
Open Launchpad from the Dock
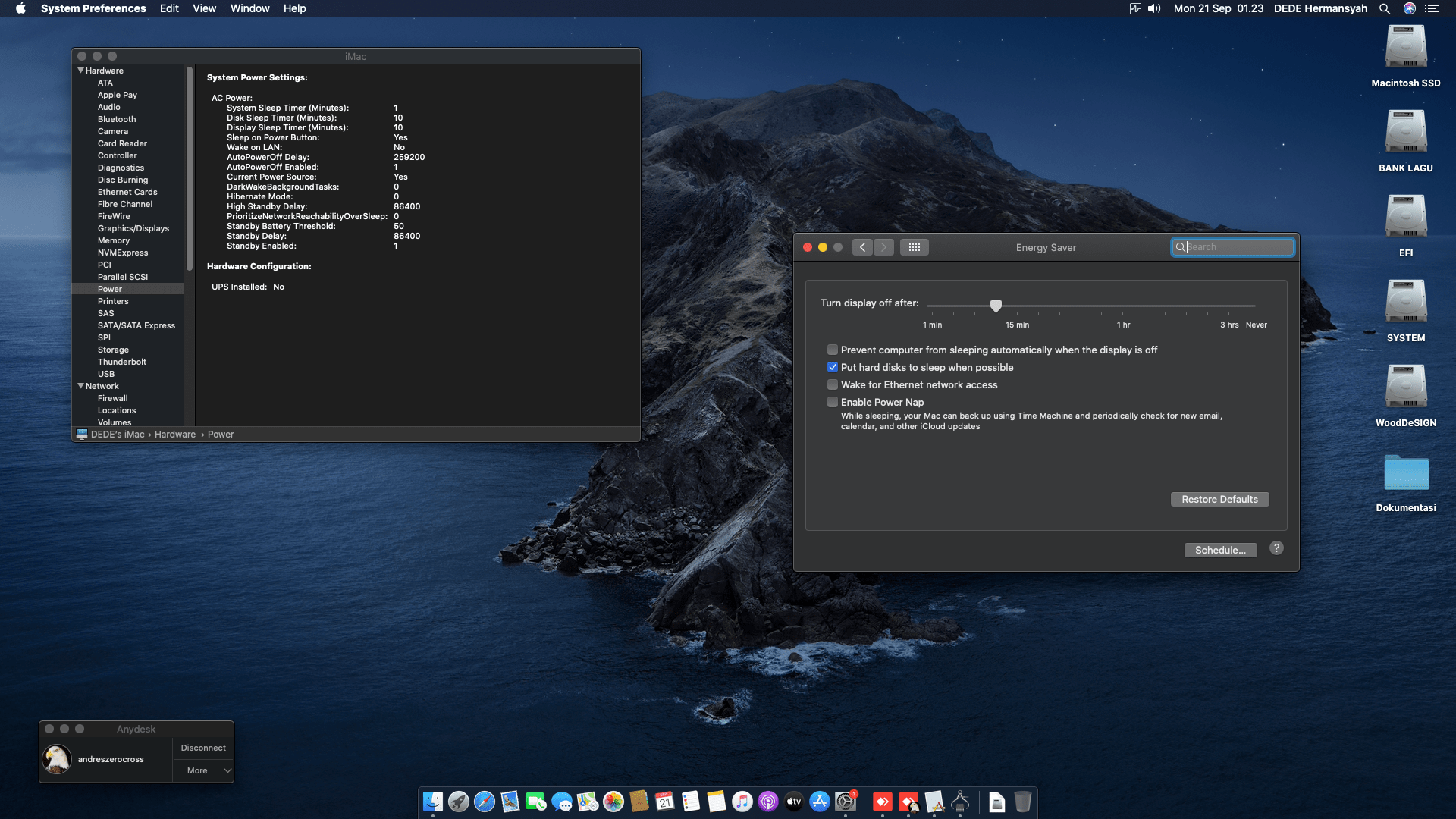click(458, 802)
